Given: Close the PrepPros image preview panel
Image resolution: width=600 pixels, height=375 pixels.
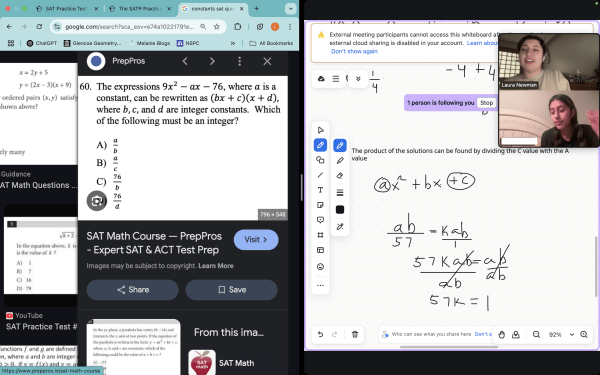Looking at the screenshot, I should (x=267, y=61).
